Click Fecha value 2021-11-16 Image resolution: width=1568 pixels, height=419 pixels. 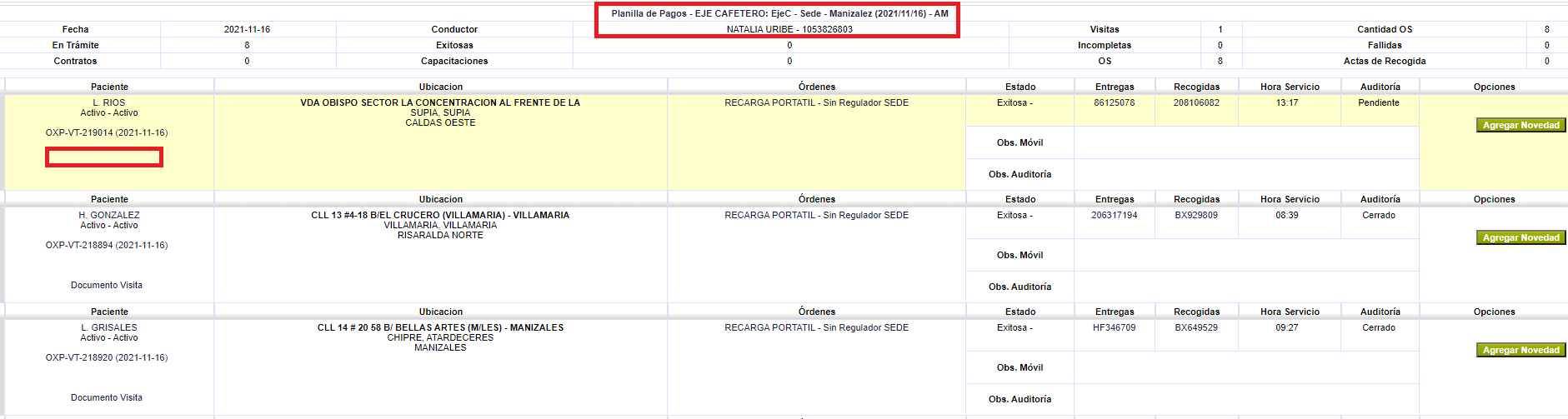tap(247, 29)
